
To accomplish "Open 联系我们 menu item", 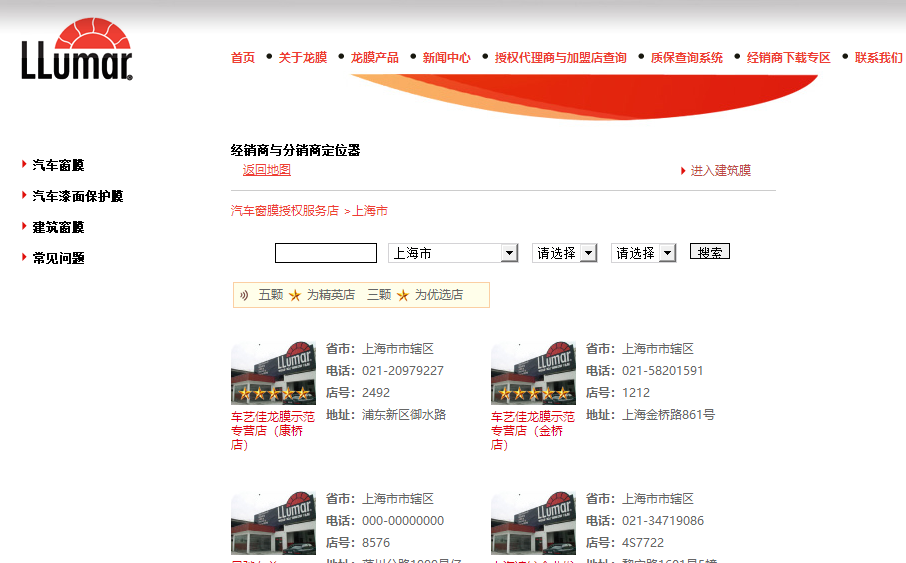I will pyautogui.click(x=879, y=58).
